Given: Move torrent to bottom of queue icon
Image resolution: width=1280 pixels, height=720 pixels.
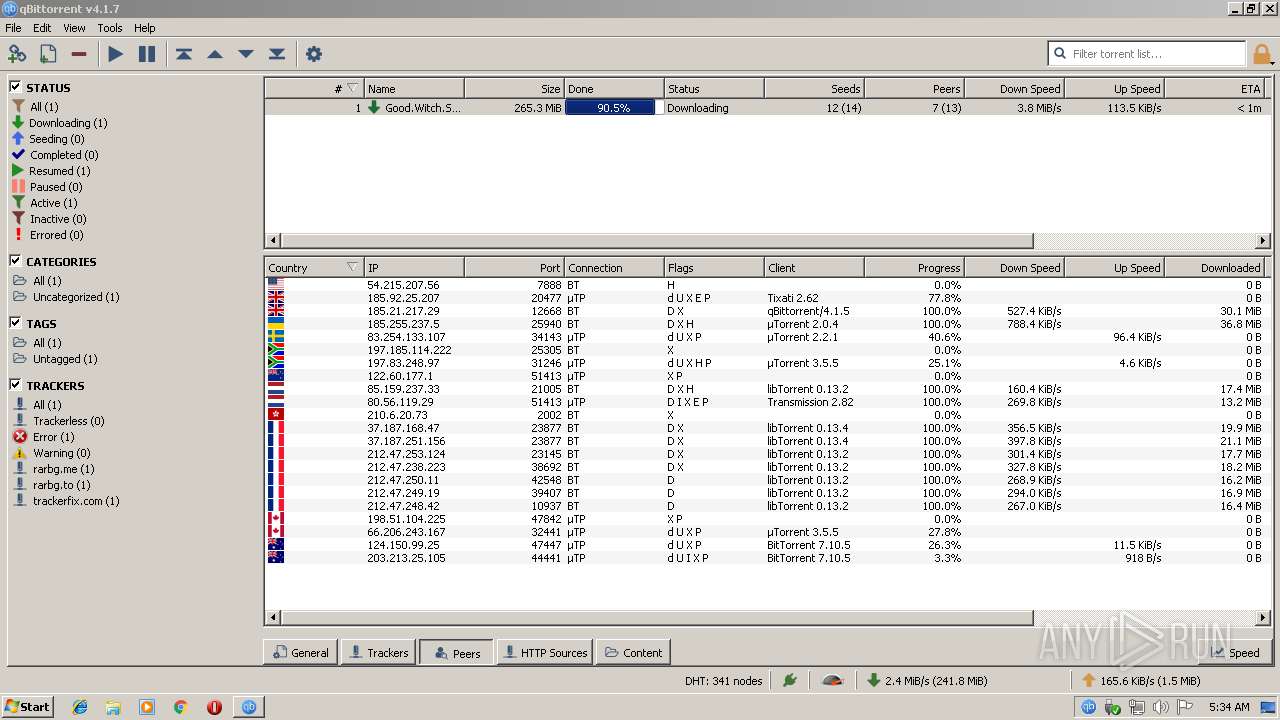Looking at the screenshot, I should 277,54.
